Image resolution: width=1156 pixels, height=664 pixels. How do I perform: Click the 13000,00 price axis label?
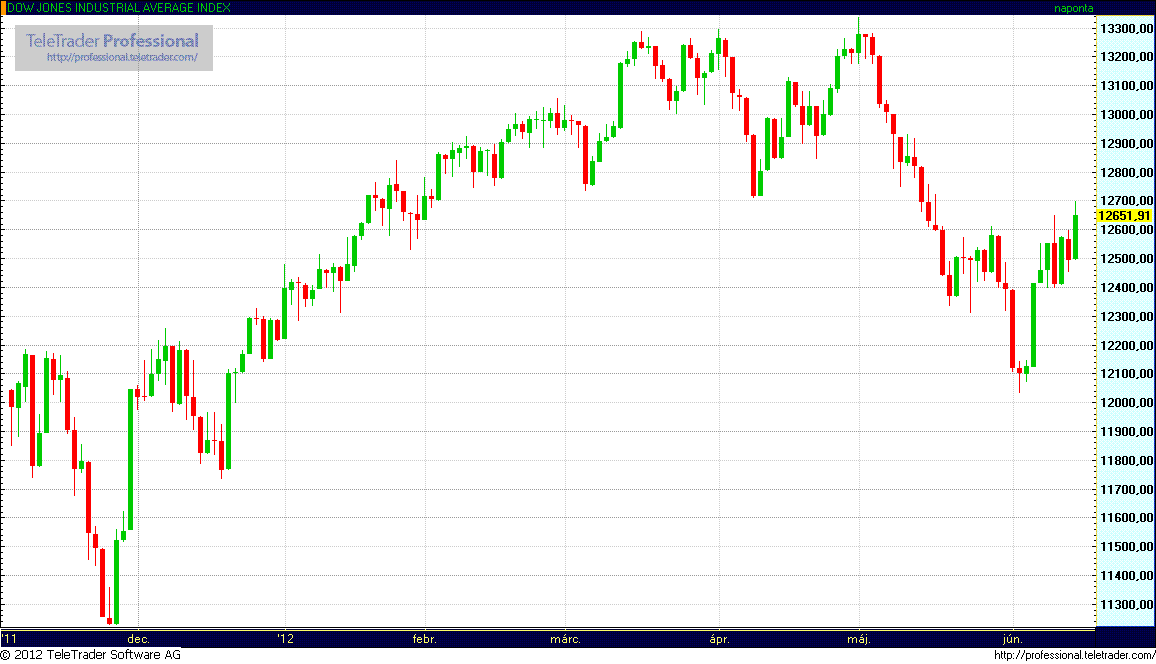(1126, 115)
